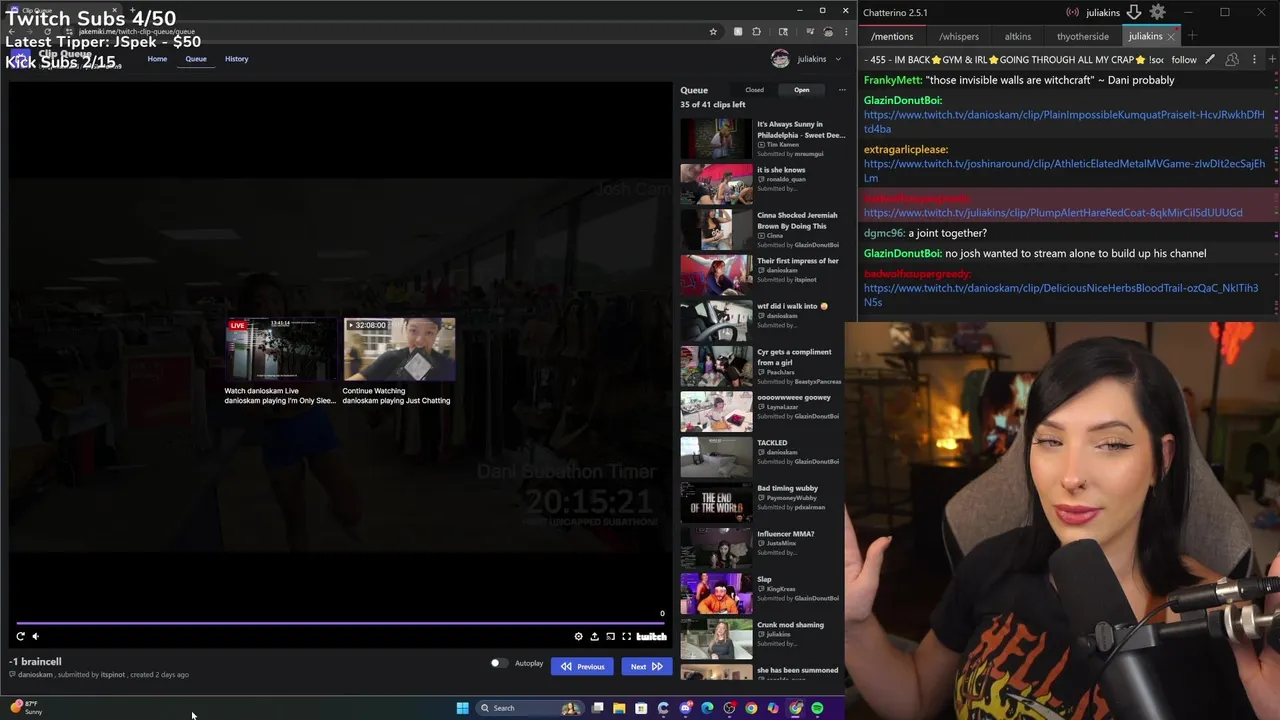Open Chatterino settings gear
The image size is (1280, 720).
1157,12
